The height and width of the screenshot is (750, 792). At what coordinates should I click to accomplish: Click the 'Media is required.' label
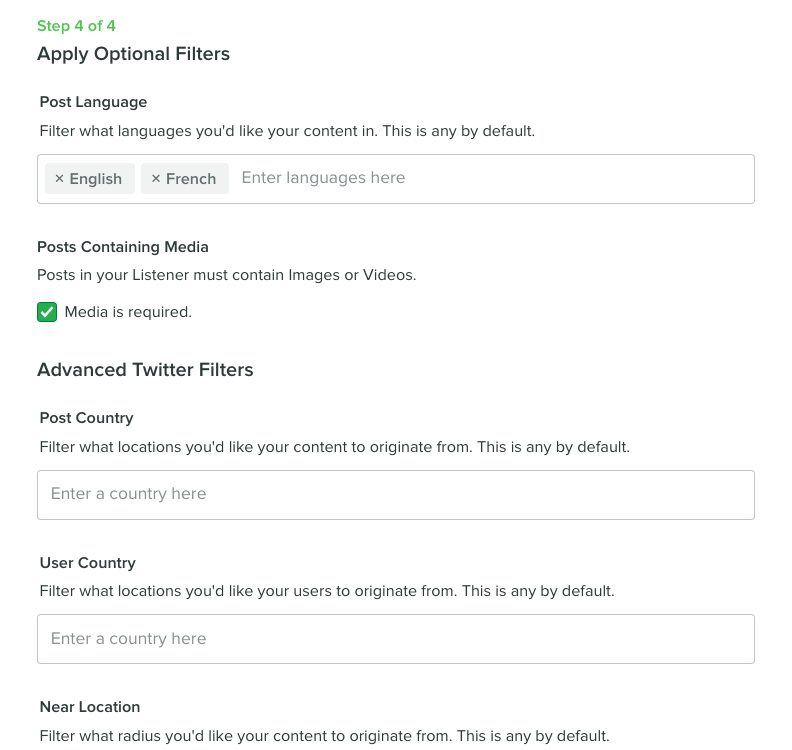coord(128,312)
